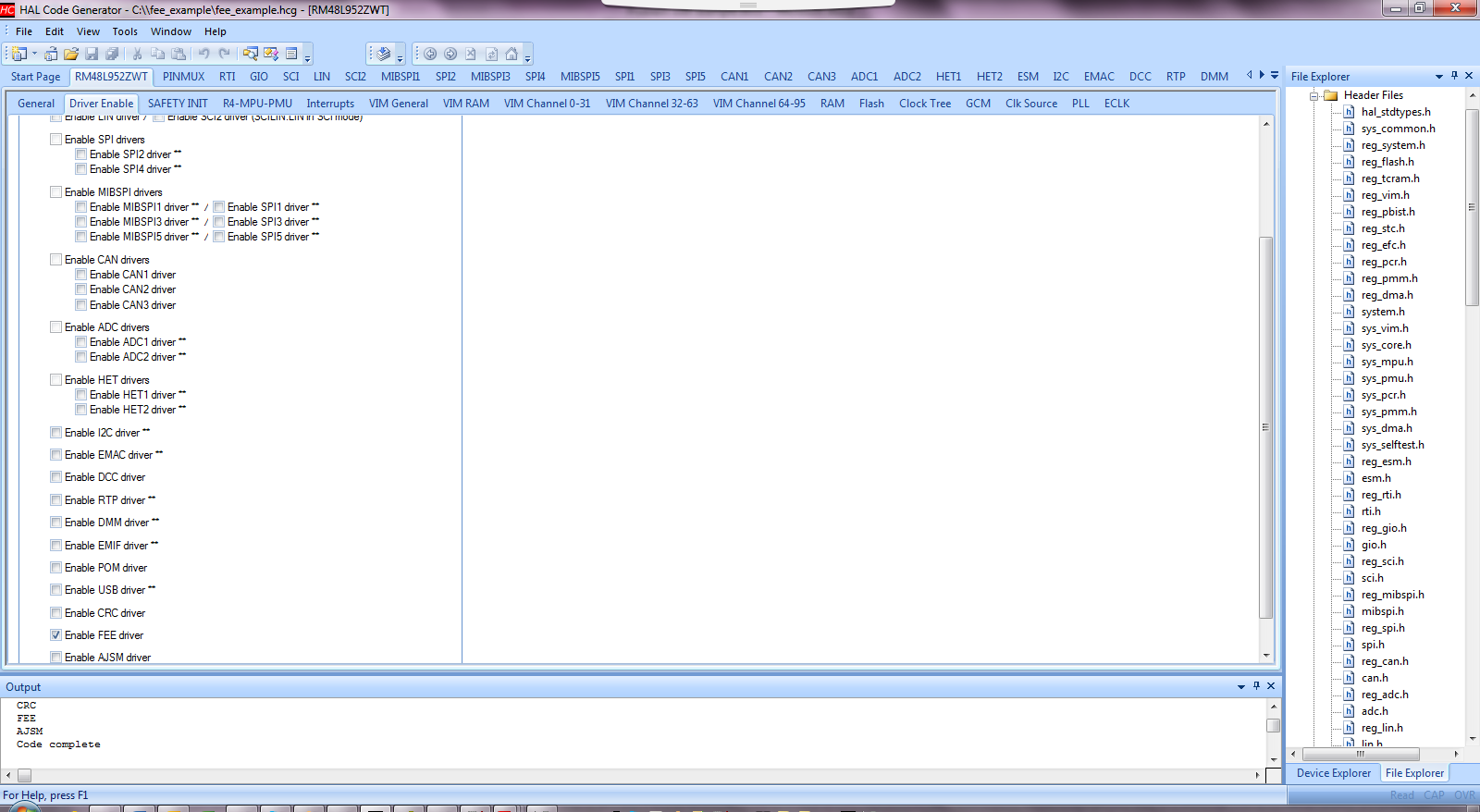This screenshot has height=812, width=1480.
Task: Uncheck Enable FEE driver checkbox
Action: coord(56,635)
